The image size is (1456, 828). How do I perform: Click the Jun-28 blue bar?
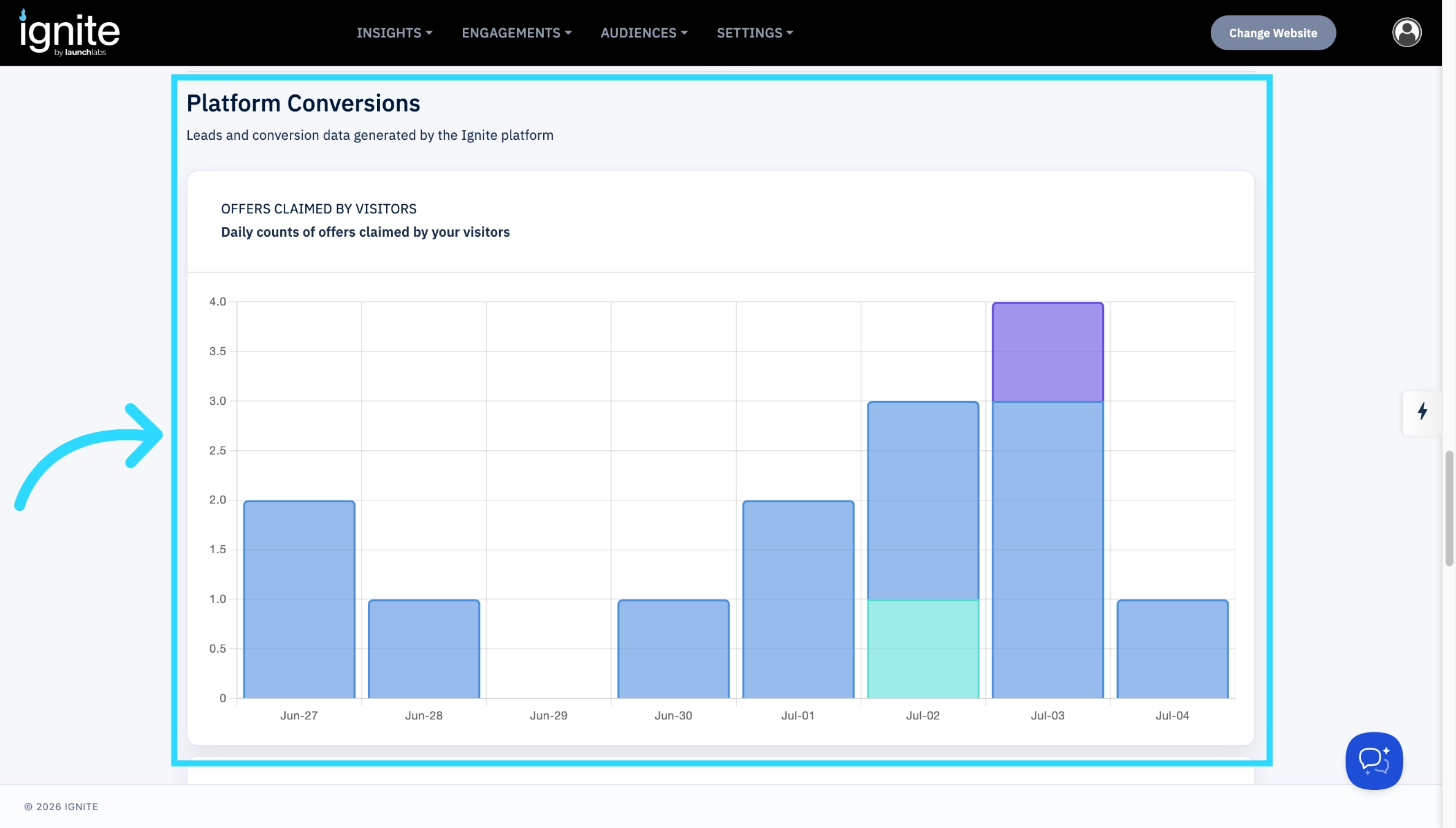424,649
